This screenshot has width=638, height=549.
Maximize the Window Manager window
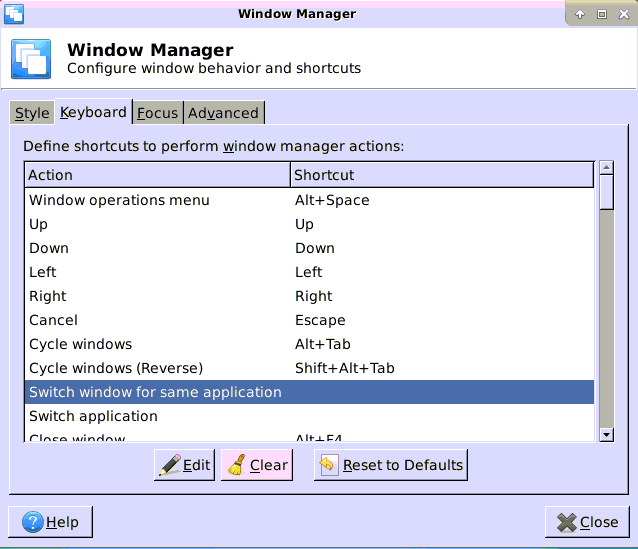[602, 15]
